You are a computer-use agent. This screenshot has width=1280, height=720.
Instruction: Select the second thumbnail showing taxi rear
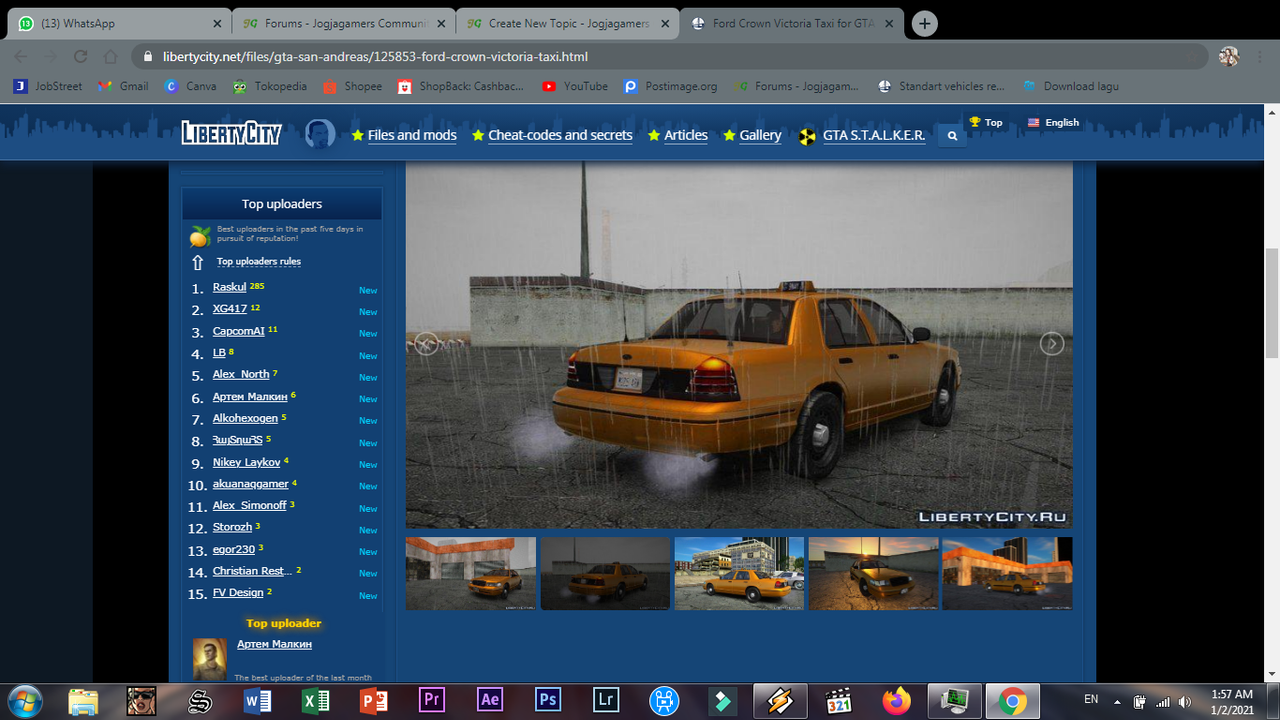coord(605,573)
